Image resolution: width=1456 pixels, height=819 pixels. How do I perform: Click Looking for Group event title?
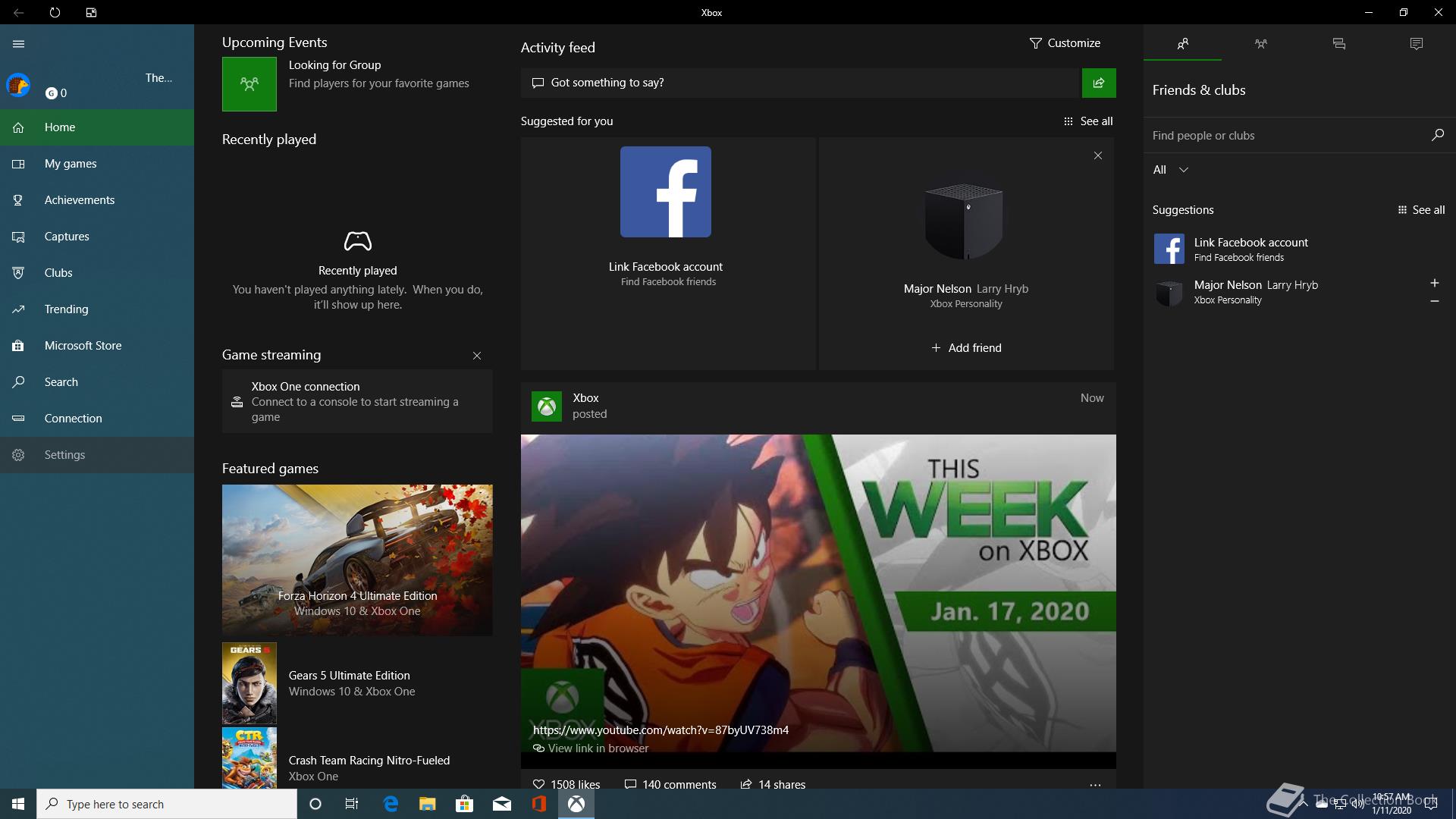click(334, 65)
